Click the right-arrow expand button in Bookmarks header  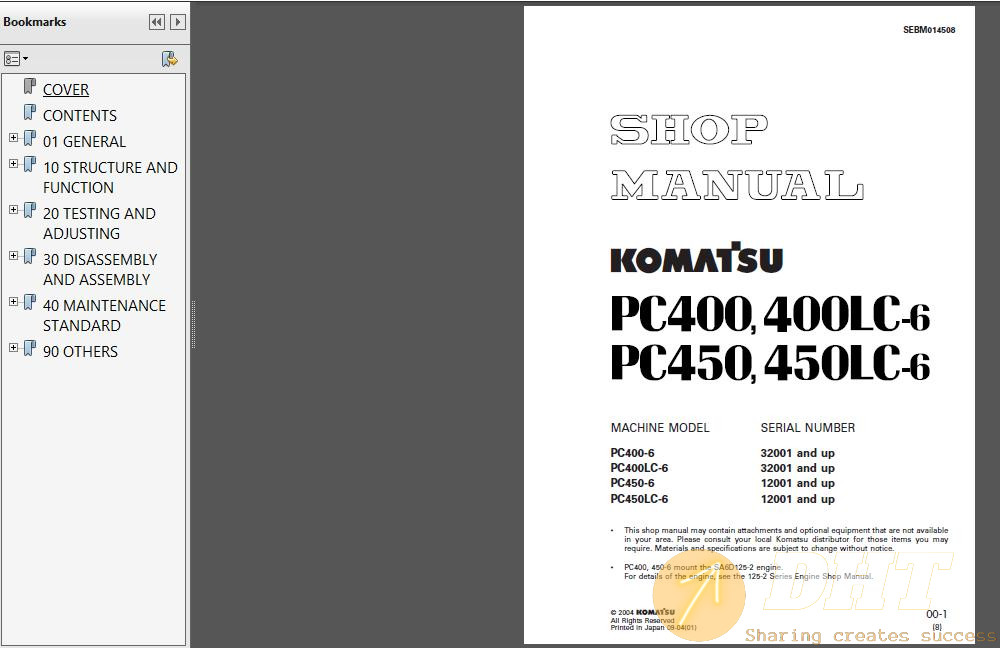[178, 22]
